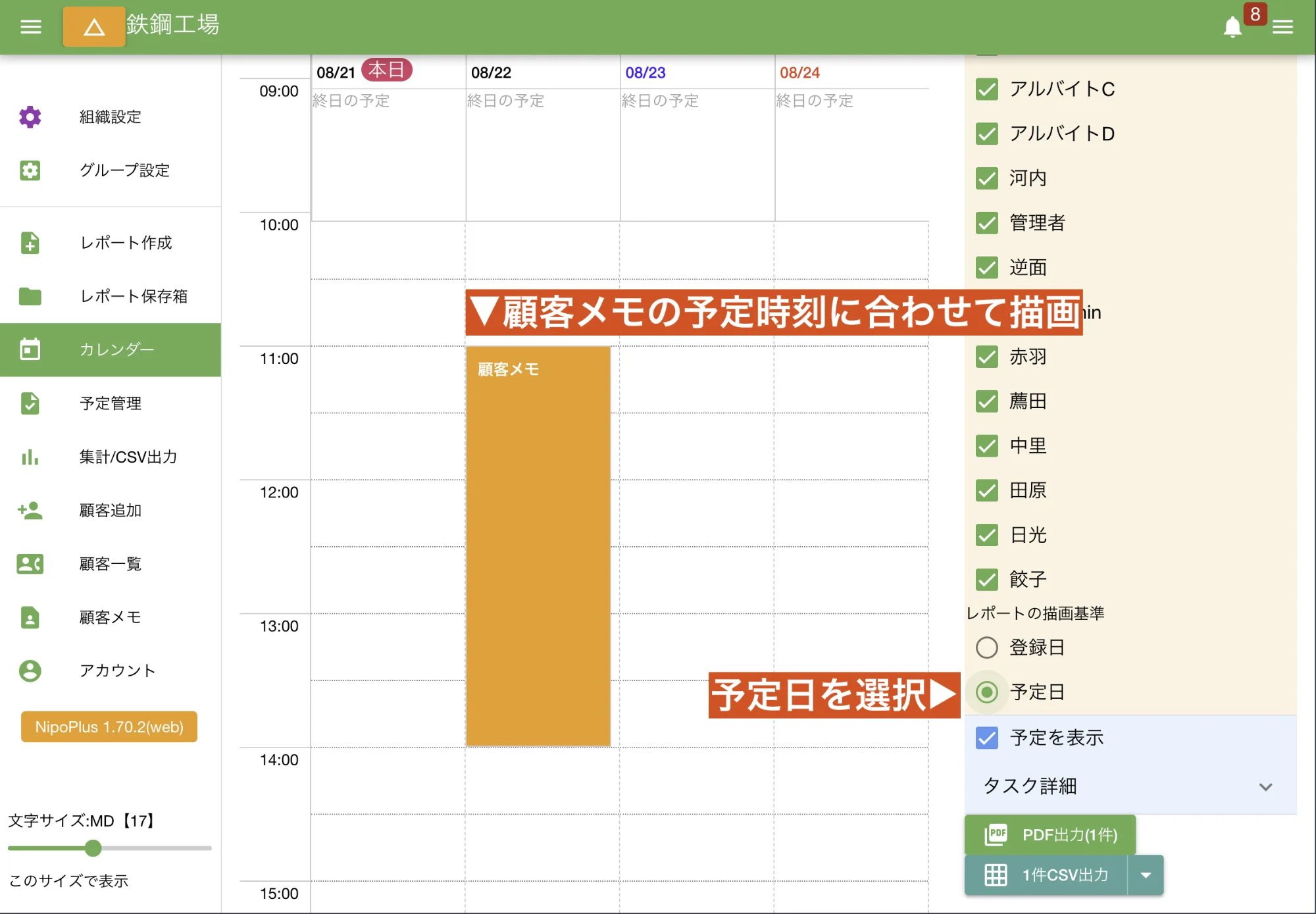Click the 予定管理 icon

pos(30,403)
